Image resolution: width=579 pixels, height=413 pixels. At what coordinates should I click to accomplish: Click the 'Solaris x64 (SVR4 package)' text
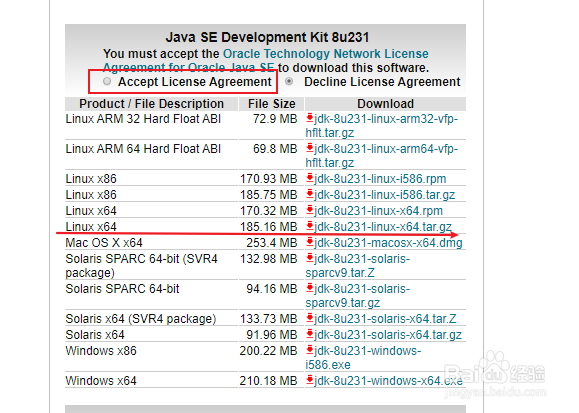[141, 319]
